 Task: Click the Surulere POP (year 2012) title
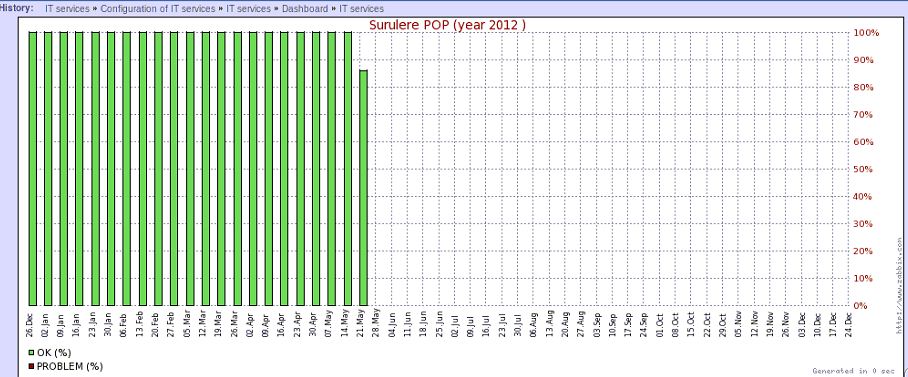click(448, 25)
